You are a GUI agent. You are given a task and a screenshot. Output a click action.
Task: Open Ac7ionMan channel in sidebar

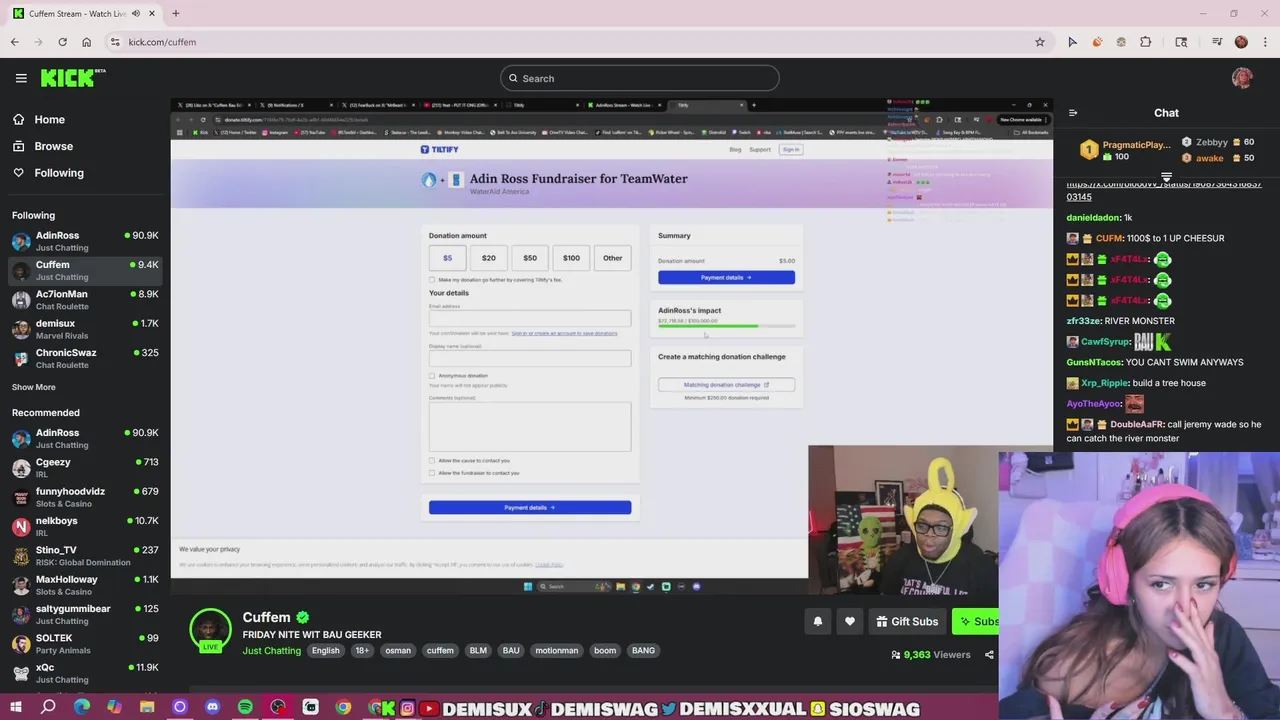point(85,300)
